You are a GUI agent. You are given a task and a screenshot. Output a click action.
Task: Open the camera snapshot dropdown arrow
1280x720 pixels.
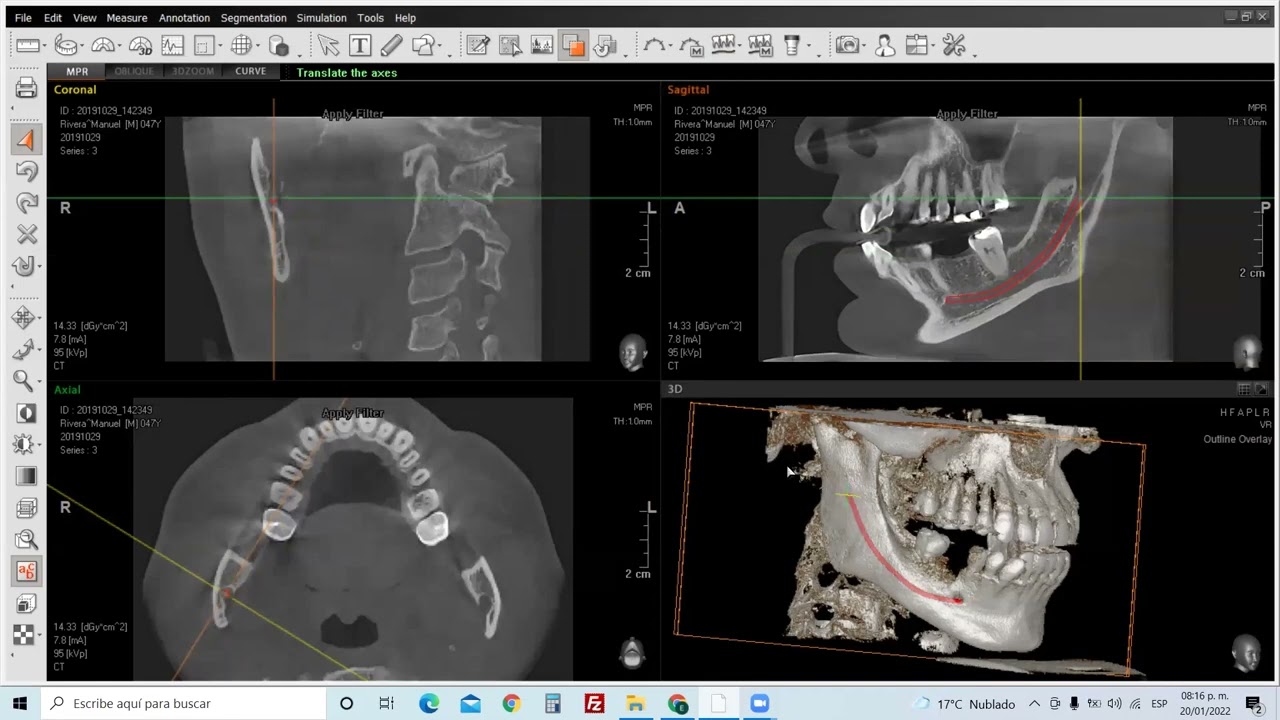tap(864, 47)
